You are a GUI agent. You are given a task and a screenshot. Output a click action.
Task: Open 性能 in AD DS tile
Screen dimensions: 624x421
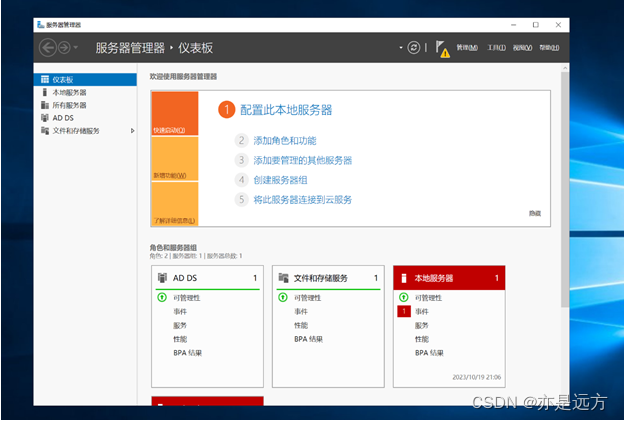coord(180,339)
